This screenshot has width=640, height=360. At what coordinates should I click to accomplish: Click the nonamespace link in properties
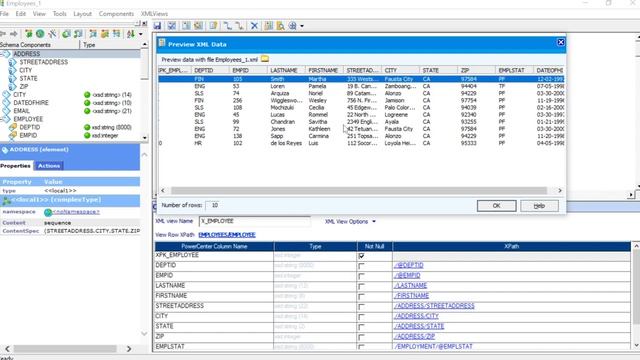(x=76, y=212)
